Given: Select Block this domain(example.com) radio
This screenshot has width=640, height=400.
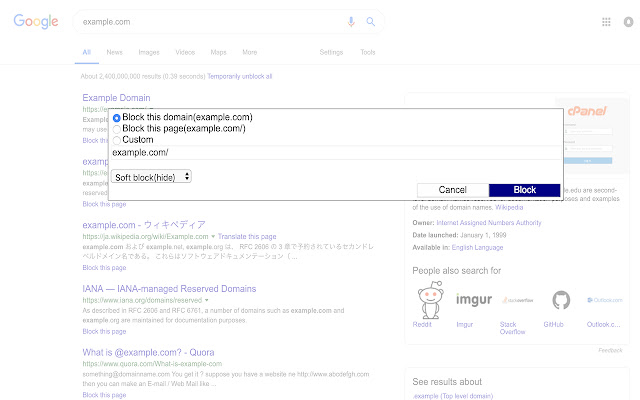Looking at the screenshot, I should (116, 118).
